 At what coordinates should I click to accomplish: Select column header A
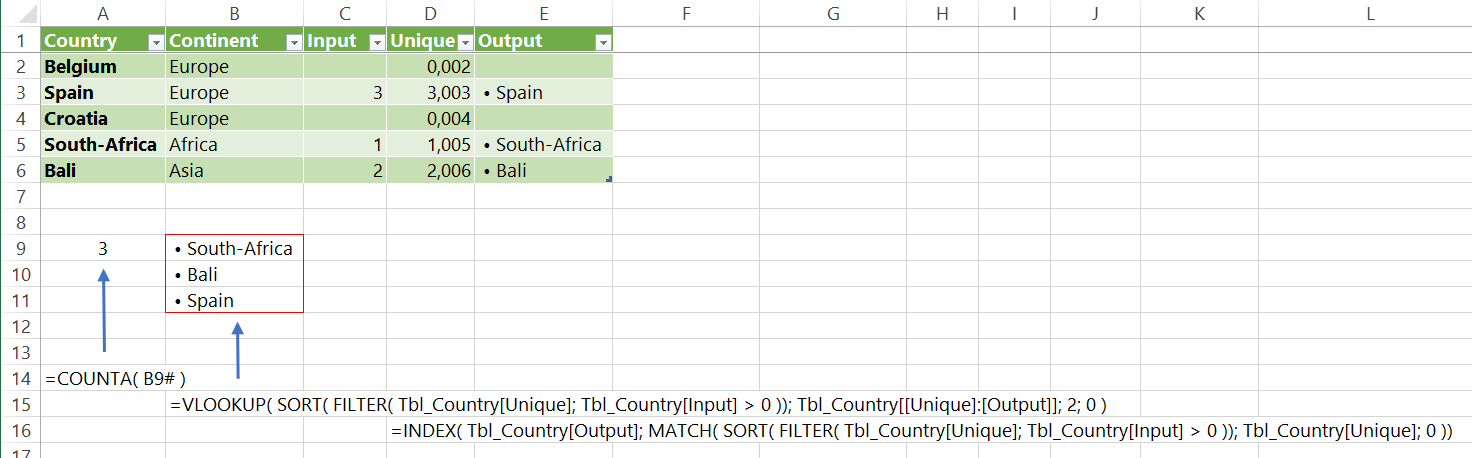(x=103, y=13)
